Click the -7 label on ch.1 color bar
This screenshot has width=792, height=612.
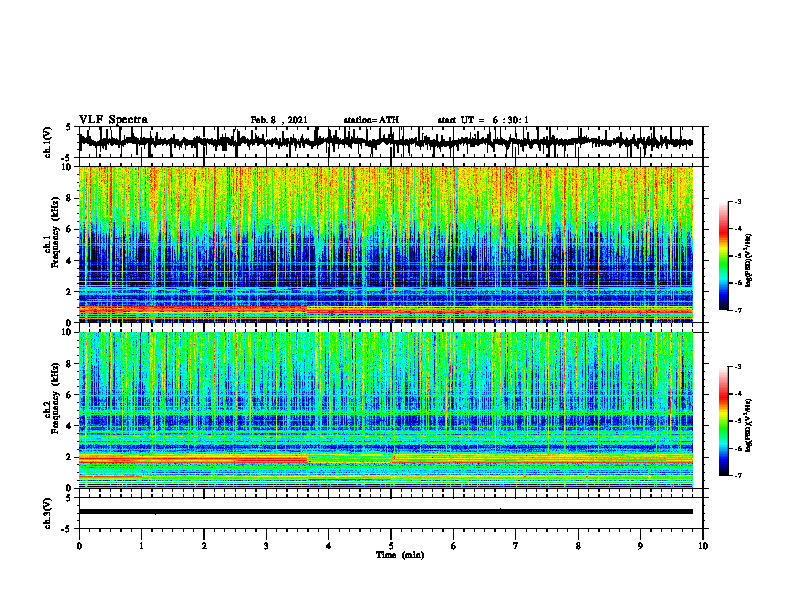point(737,310)
